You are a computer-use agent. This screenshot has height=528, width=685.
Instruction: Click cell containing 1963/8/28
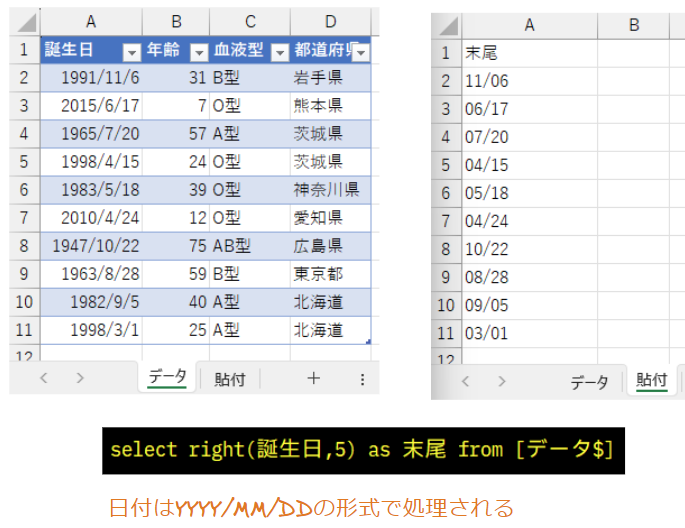coord(91,274)
